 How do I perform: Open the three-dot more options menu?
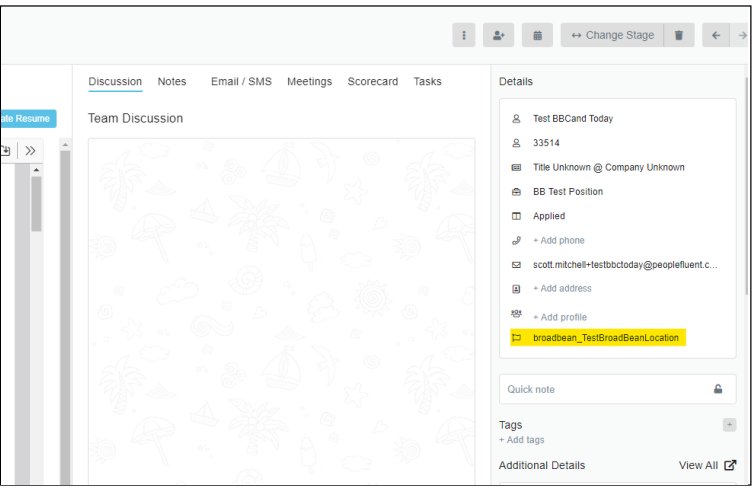(463, 35)
